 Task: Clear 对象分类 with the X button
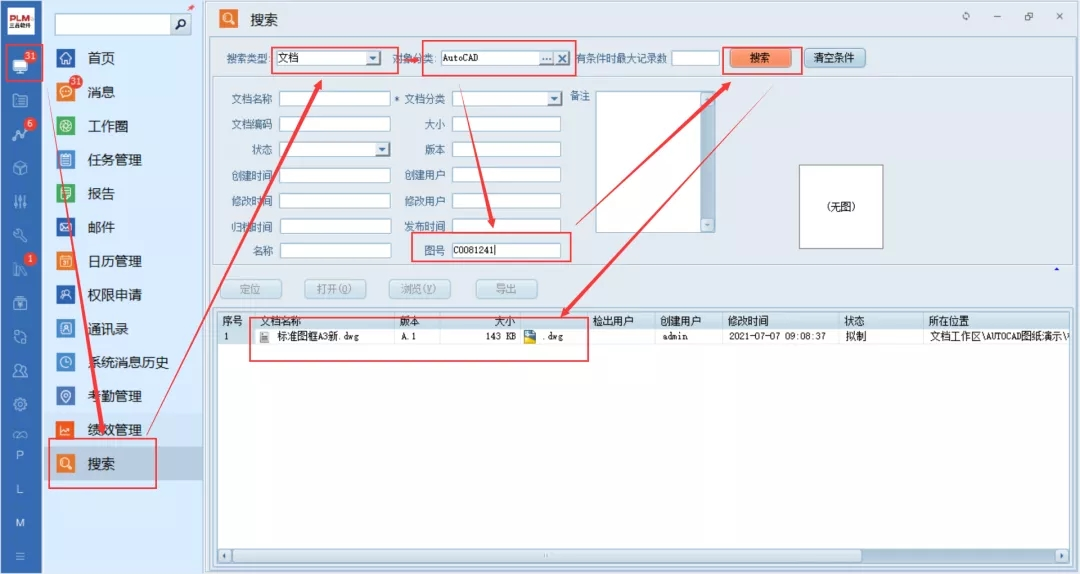pyautogui.click(x=562, y=59)
